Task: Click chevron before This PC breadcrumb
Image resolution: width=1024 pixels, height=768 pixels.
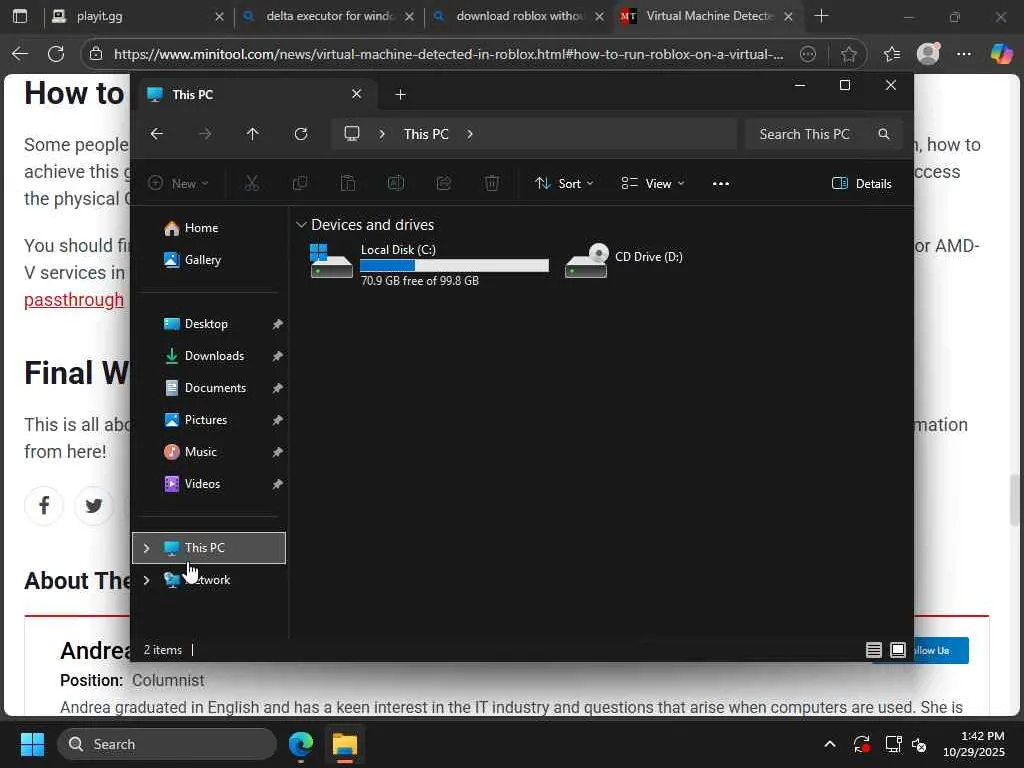Action: click(x=382, y=134)
